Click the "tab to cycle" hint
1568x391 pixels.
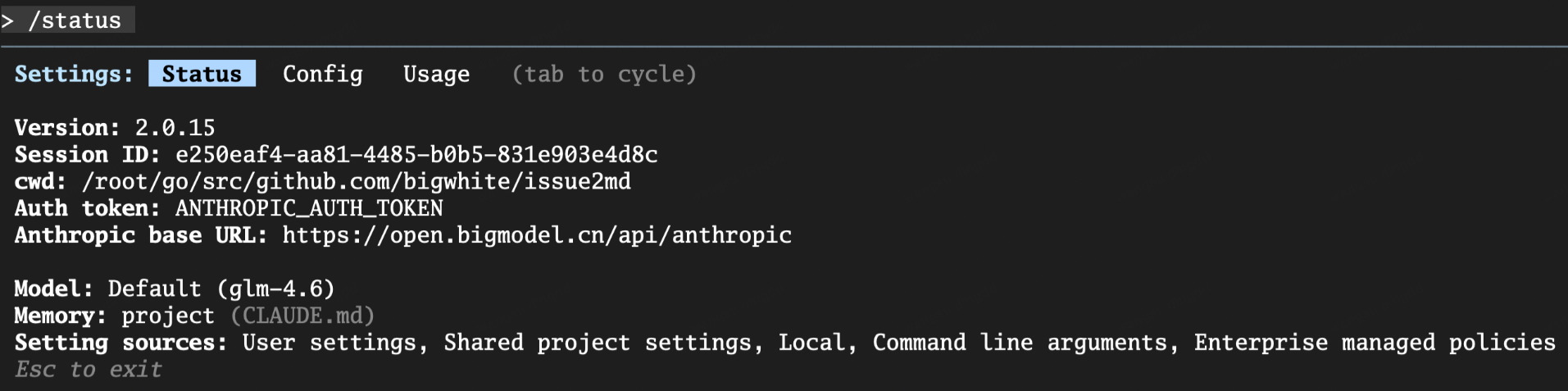[x=604, y=74]
